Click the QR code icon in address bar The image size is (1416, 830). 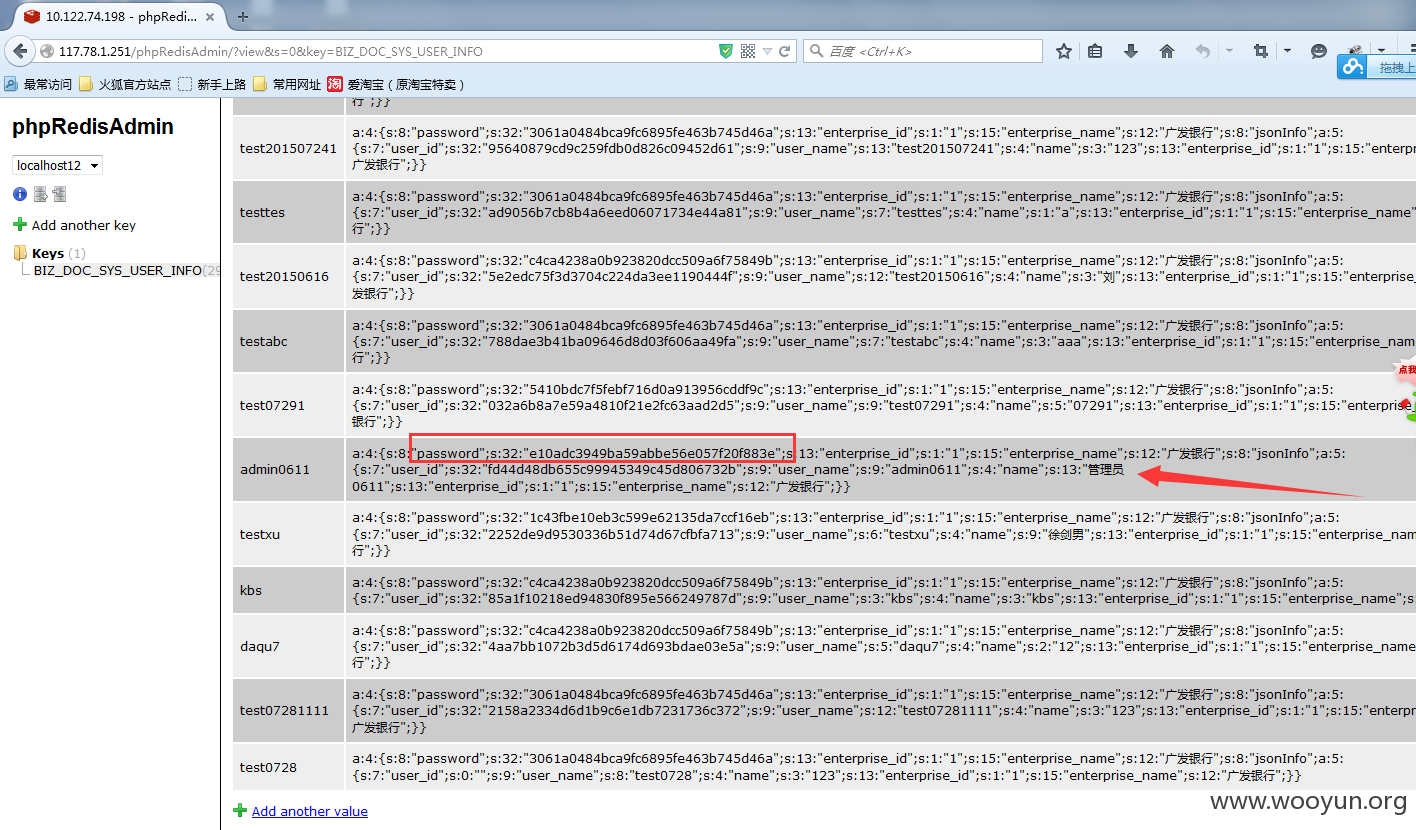(x=748, y=51)
